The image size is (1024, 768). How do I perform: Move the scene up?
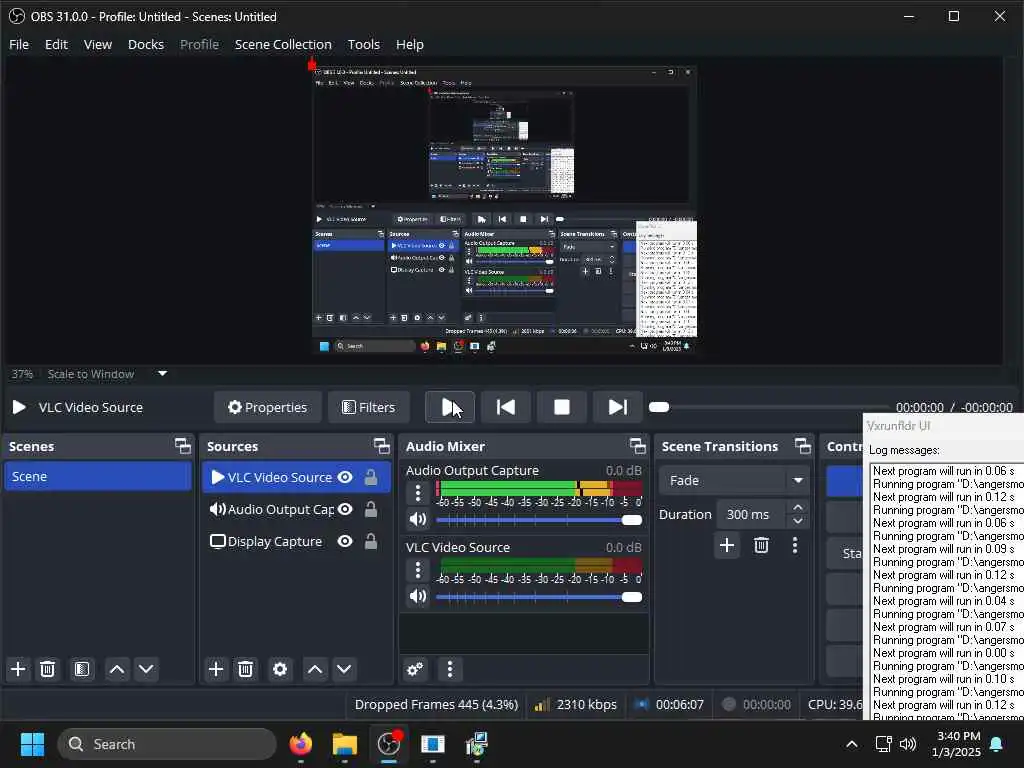click(117, 669)
